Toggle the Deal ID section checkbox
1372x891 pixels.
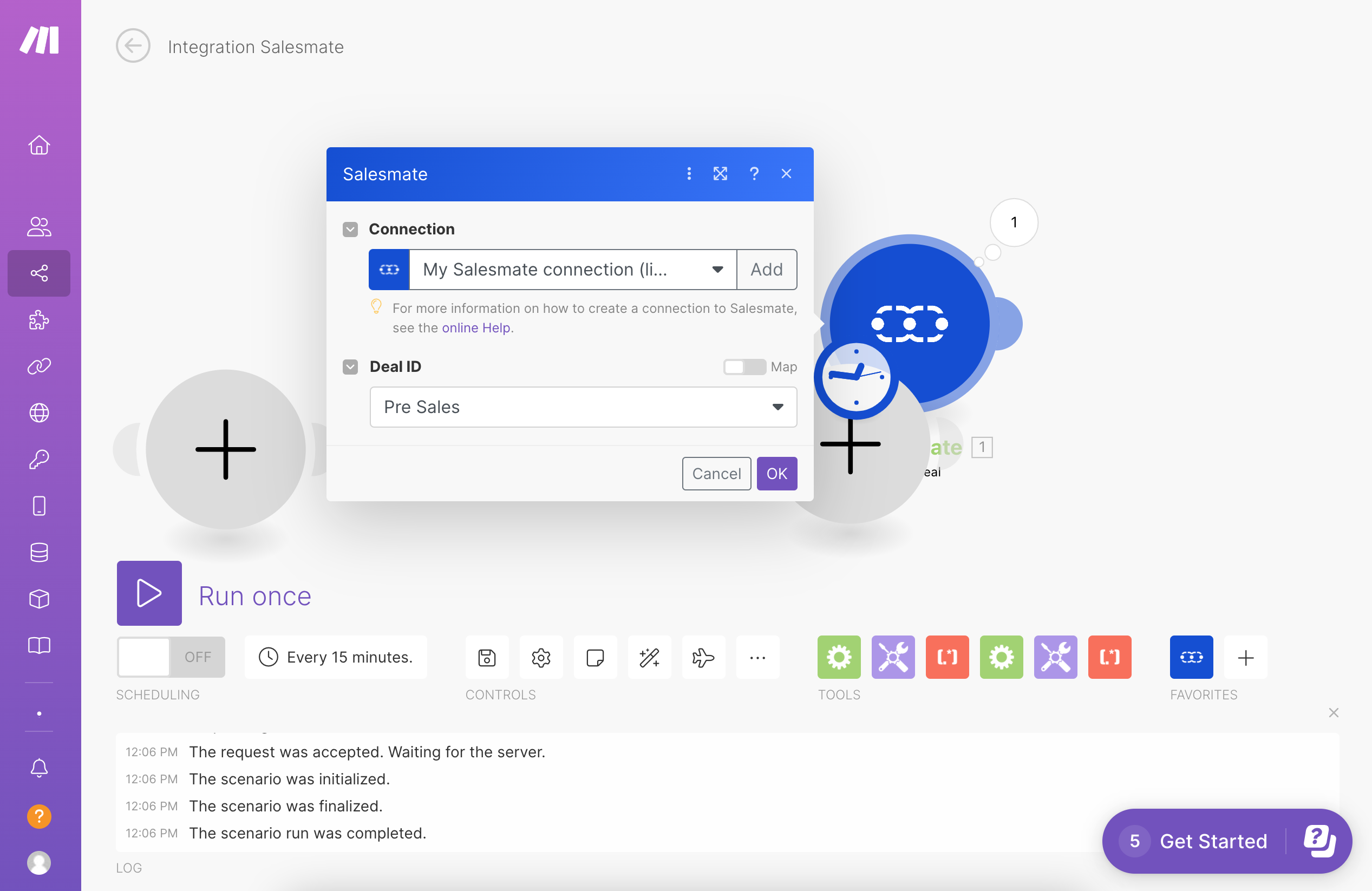pyautogui.click(x=350, y=367)
